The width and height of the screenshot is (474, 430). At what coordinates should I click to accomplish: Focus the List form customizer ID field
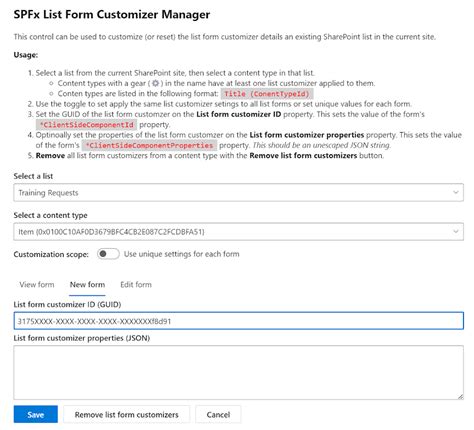click(238, 321)
